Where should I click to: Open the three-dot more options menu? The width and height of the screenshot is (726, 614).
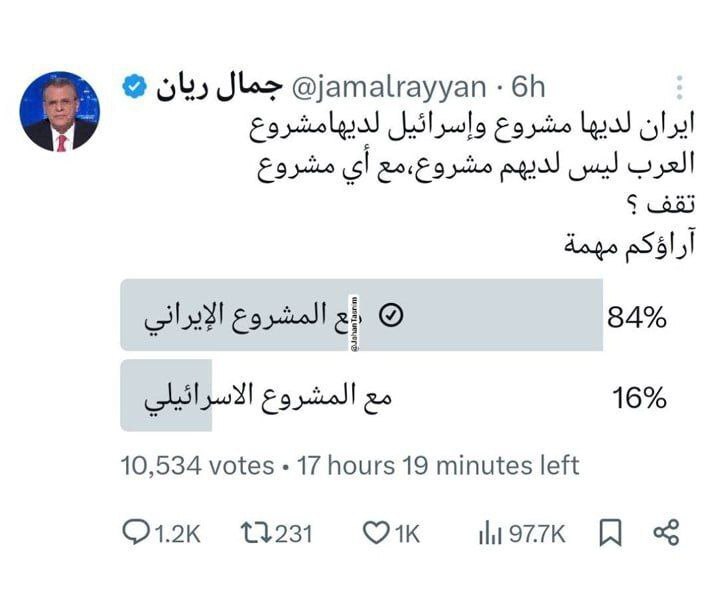[x=679, y=87]
